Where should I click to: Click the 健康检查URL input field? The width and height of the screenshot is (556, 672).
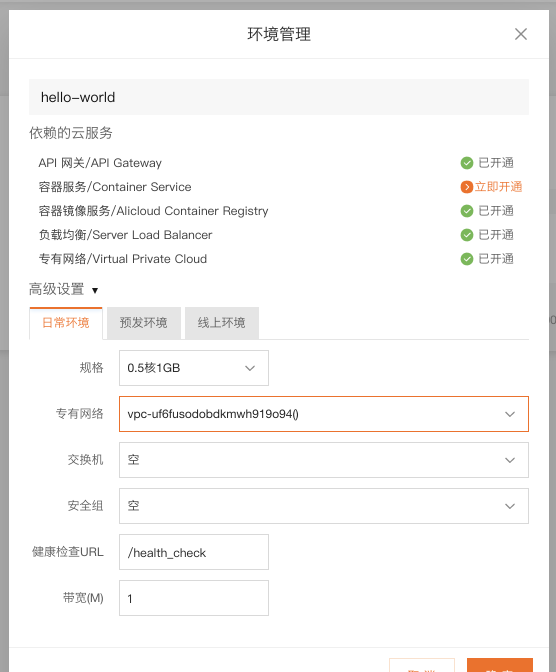[x=194, y=552]
